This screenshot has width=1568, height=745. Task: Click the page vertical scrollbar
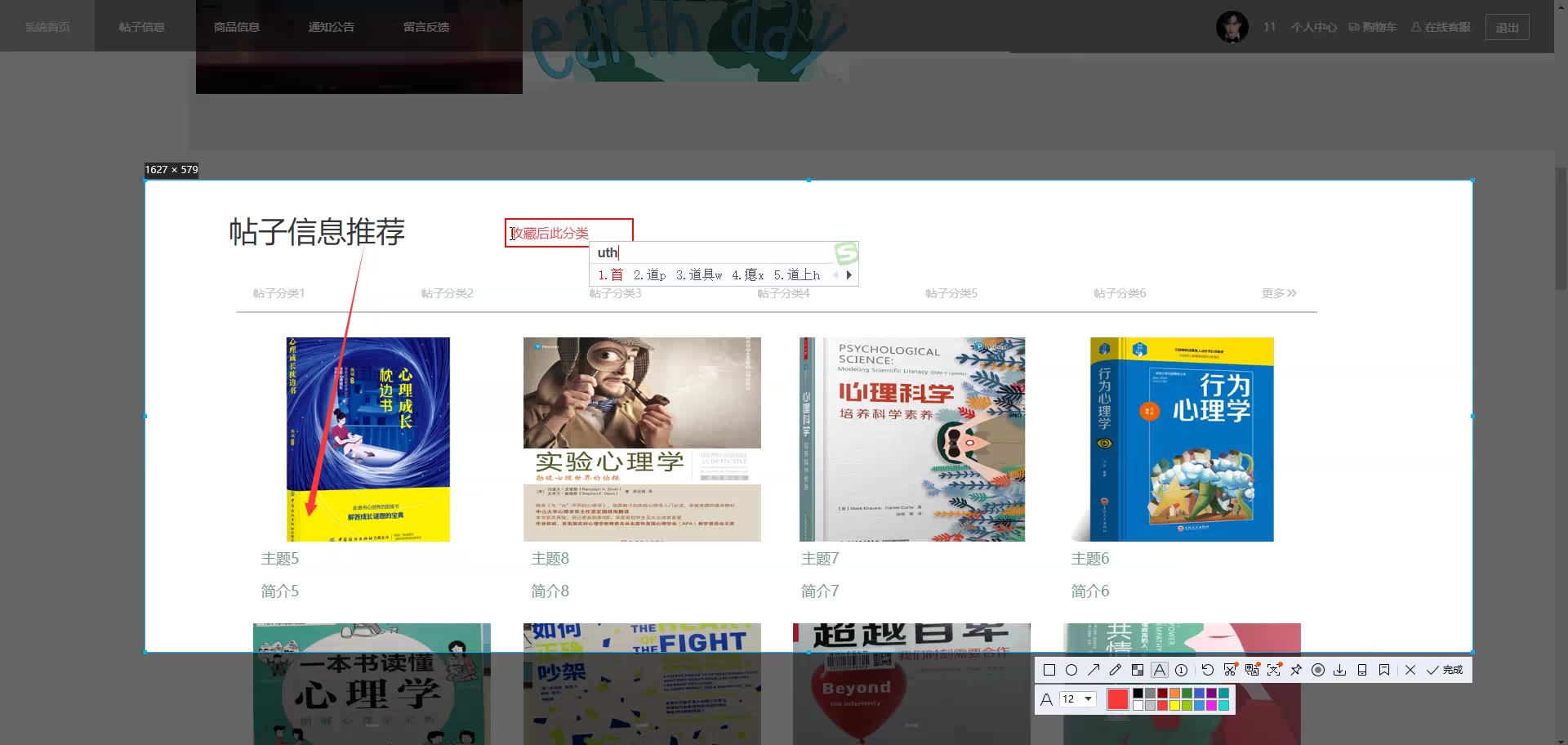click(1561, 229)
